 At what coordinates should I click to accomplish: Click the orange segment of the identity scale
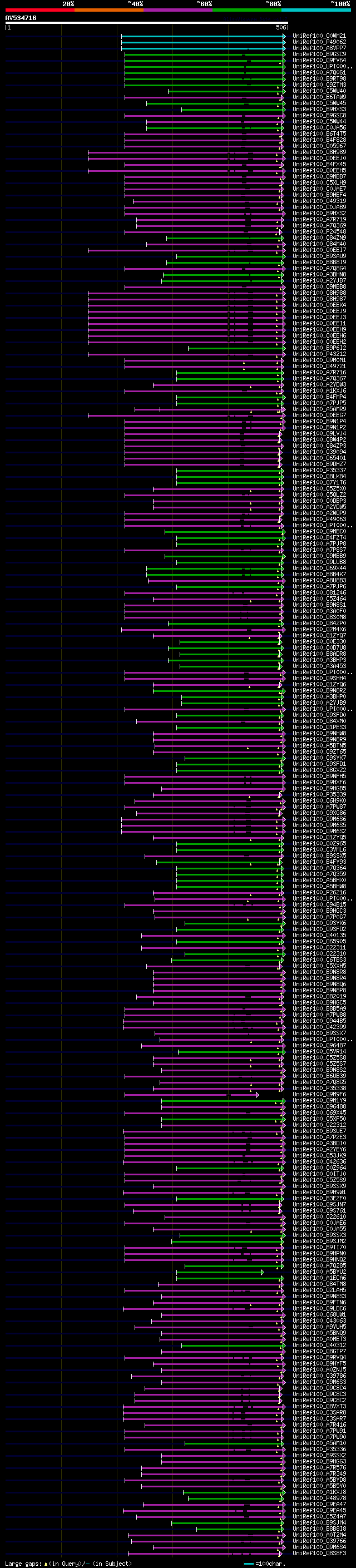109,10
